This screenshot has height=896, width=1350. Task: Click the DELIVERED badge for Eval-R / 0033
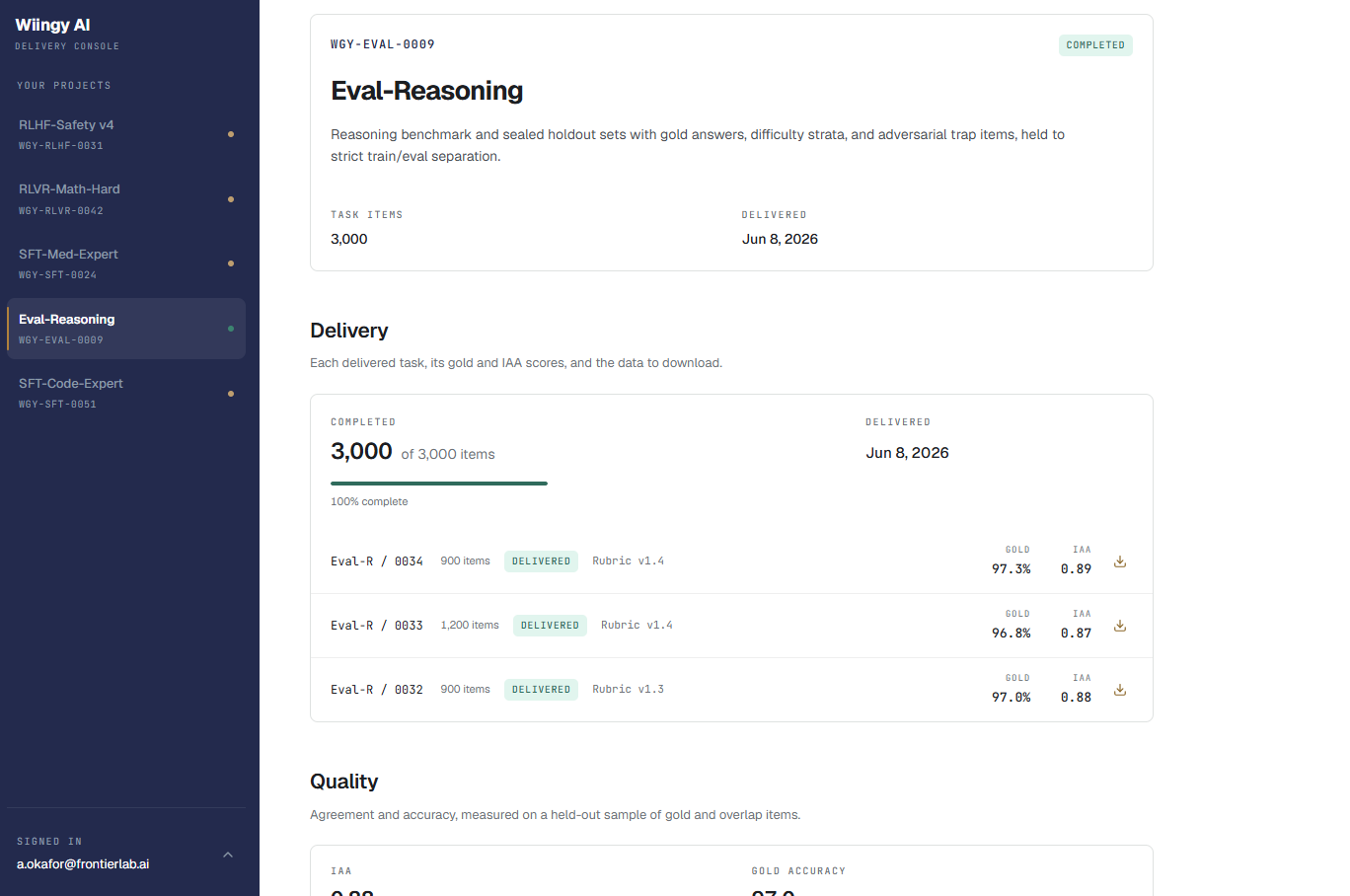tap(550, 626)
